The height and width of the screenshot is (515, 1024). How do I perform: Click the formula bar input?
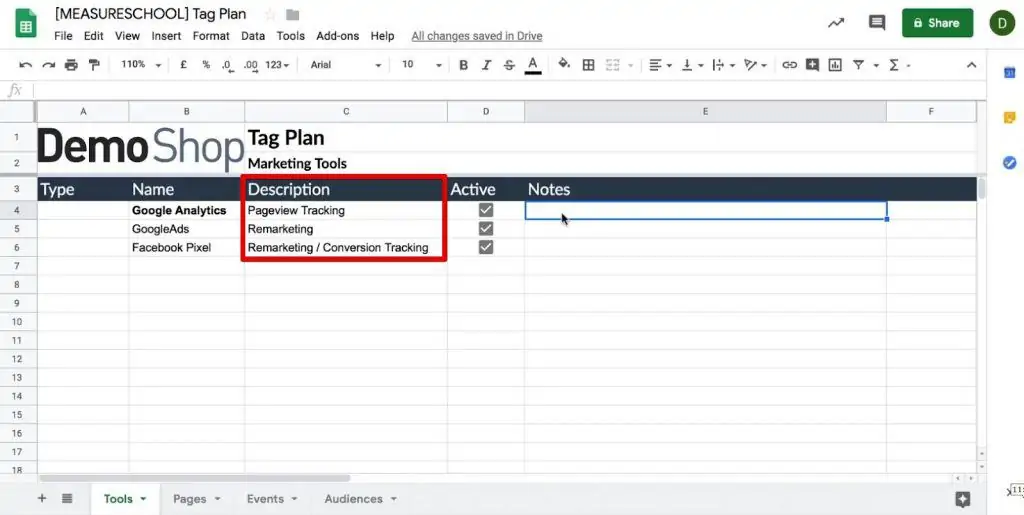point(509,90)
